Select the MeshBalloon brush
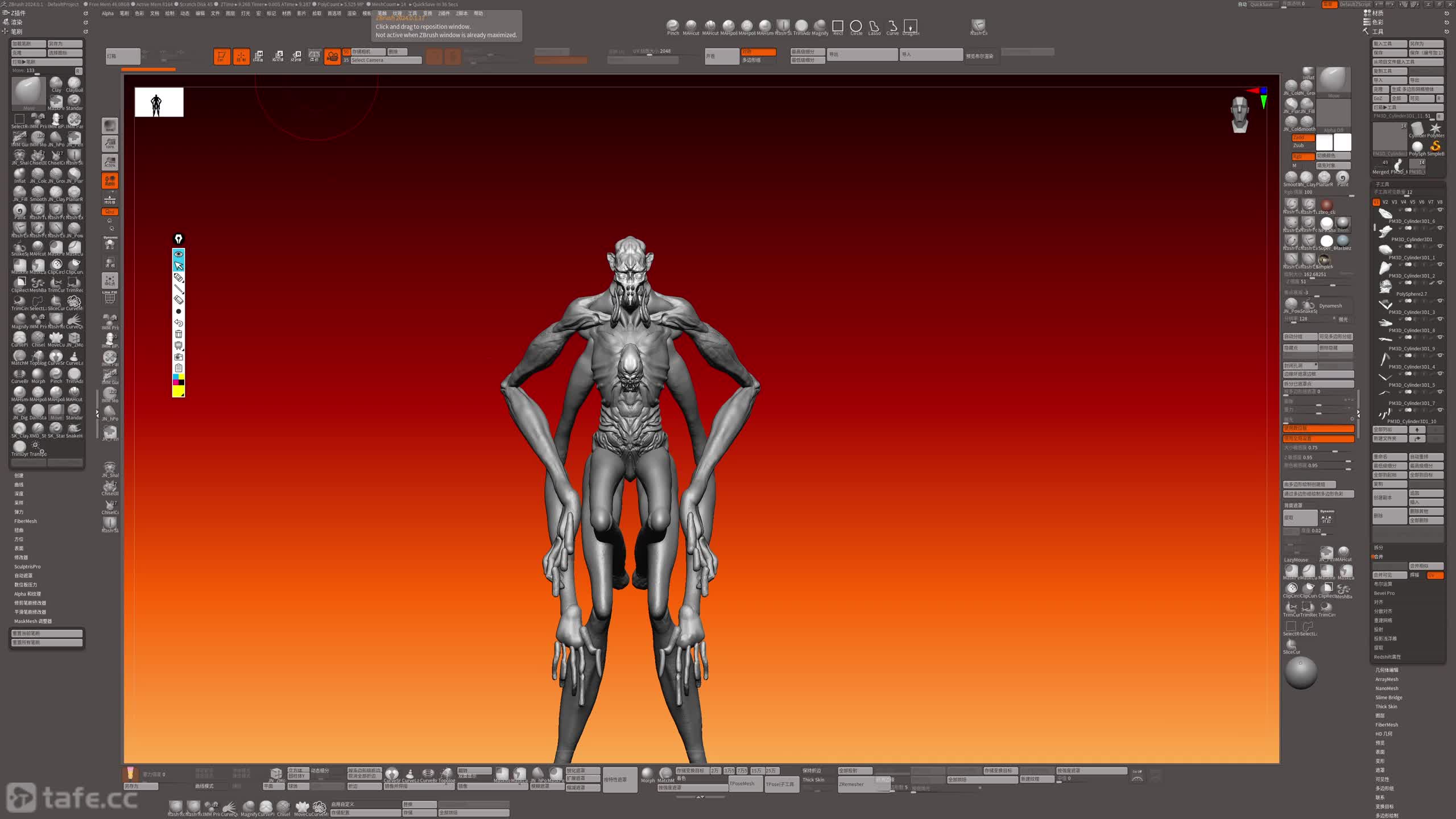Viewport: 1456px width, 819px height. coord(38,284)
